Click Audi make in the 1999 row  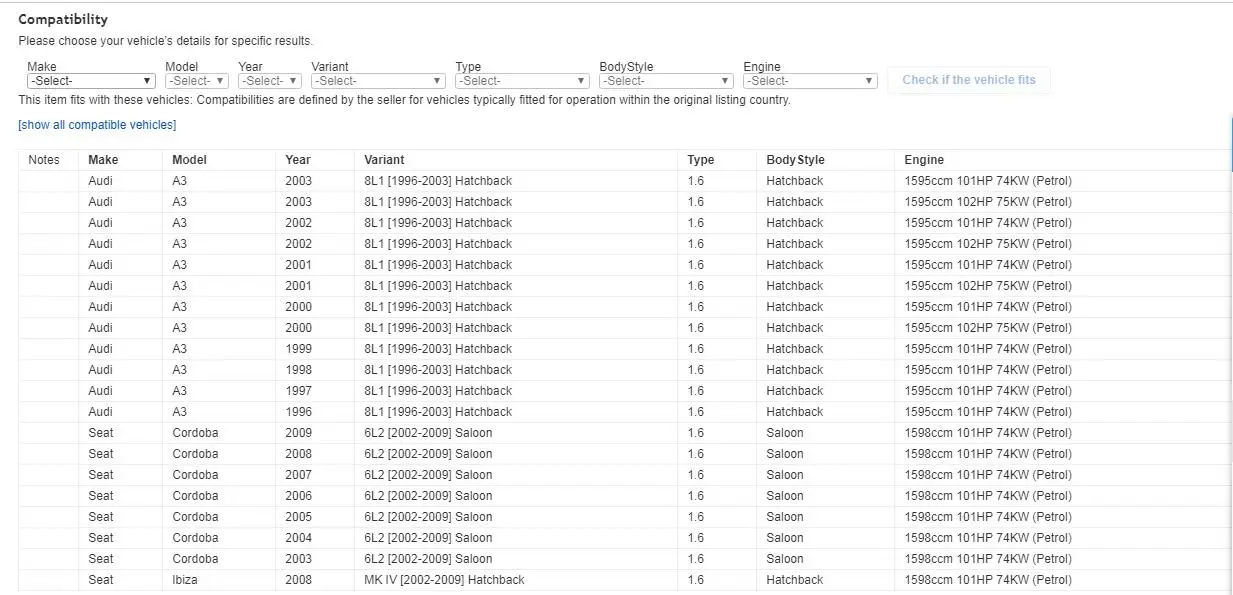pyautogui.click(x=100, y=349)
